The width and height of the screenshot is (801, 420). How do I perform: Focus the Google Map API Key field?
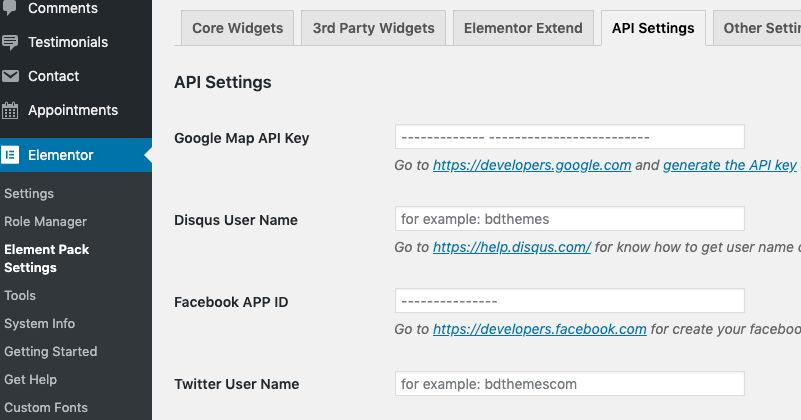[570, 137]
